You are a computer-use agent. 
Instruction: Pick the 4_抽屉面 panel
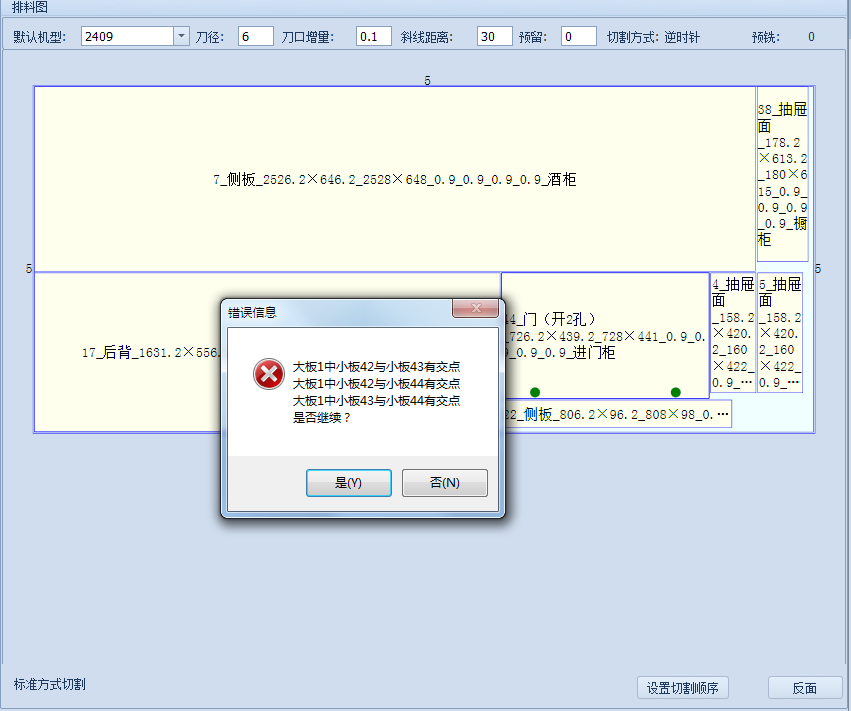[x=732, y=332]
